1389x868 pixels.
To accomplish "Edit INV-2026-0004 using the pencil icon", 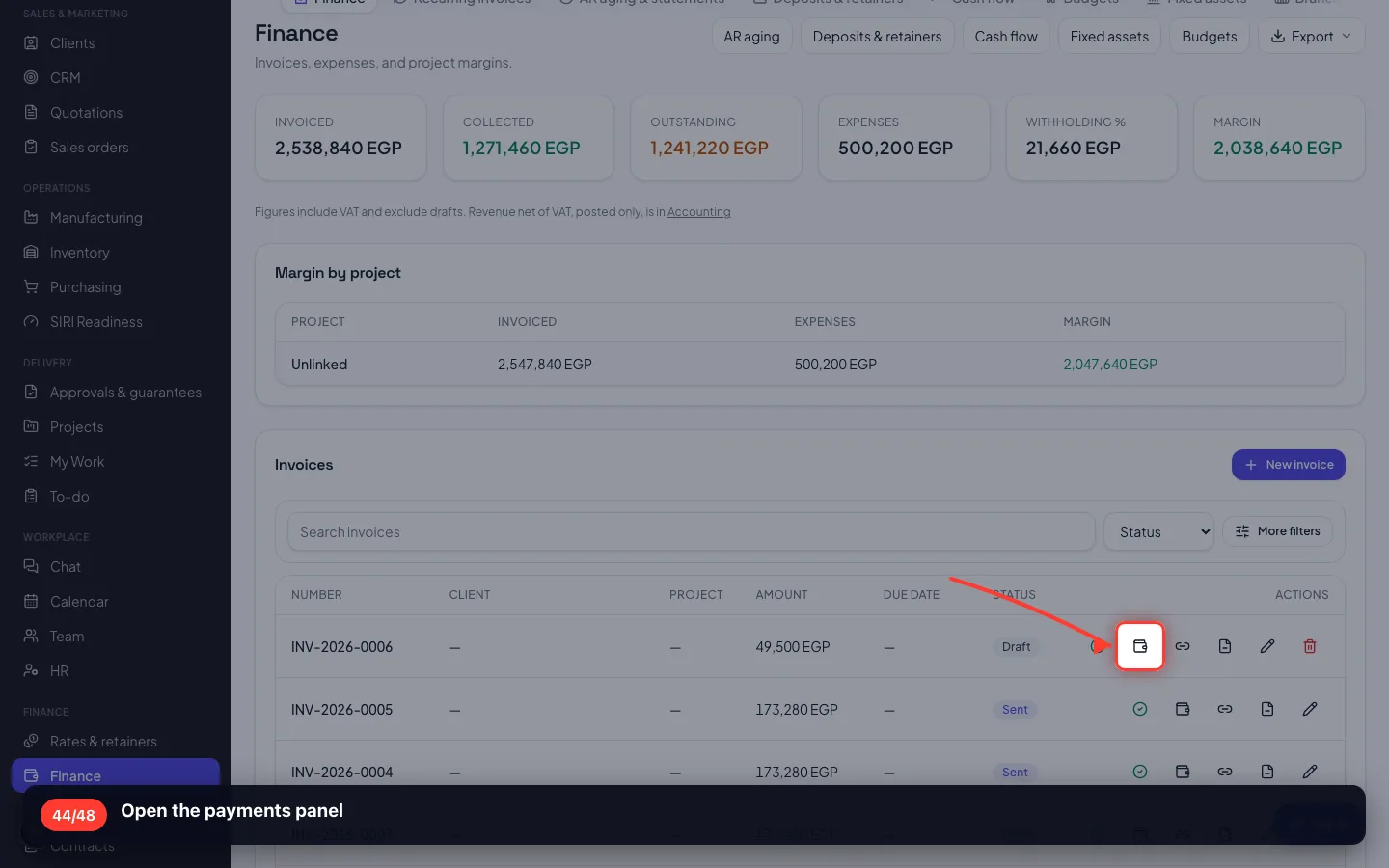I will click(1310, 772).
